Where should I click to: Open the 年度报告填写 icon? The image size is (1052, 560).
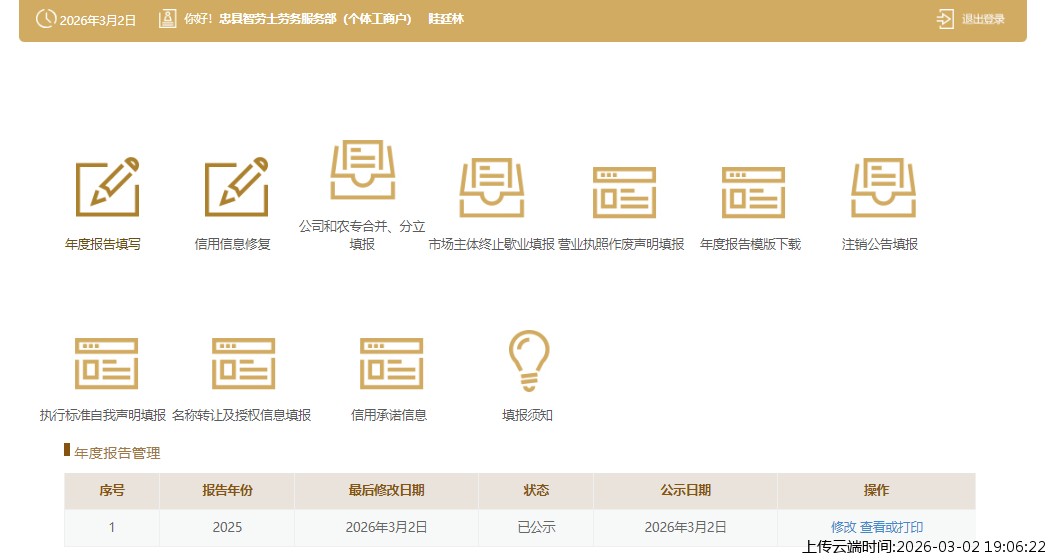tap(106, 188)
